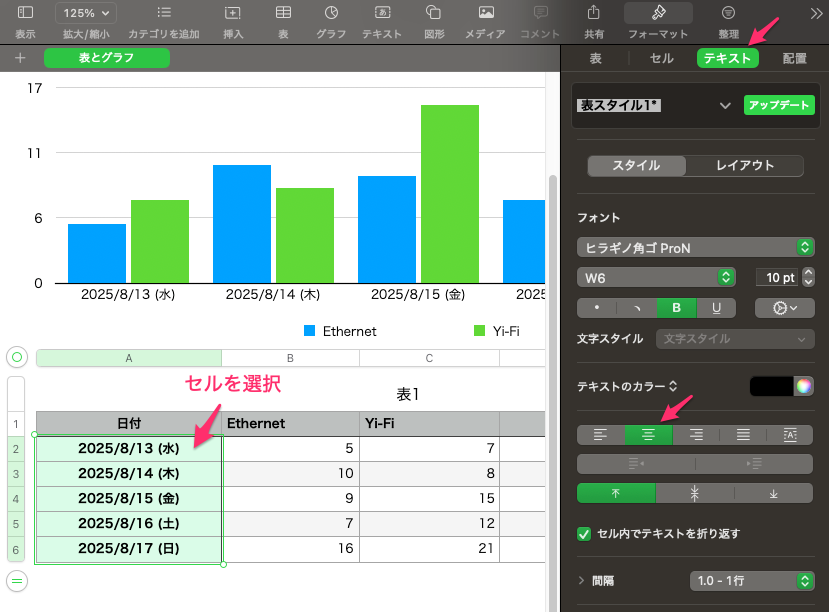The image size is (829, 612).
Task: Click the Add Category (カテゴリを追加) icon
Action: (163, 14)
